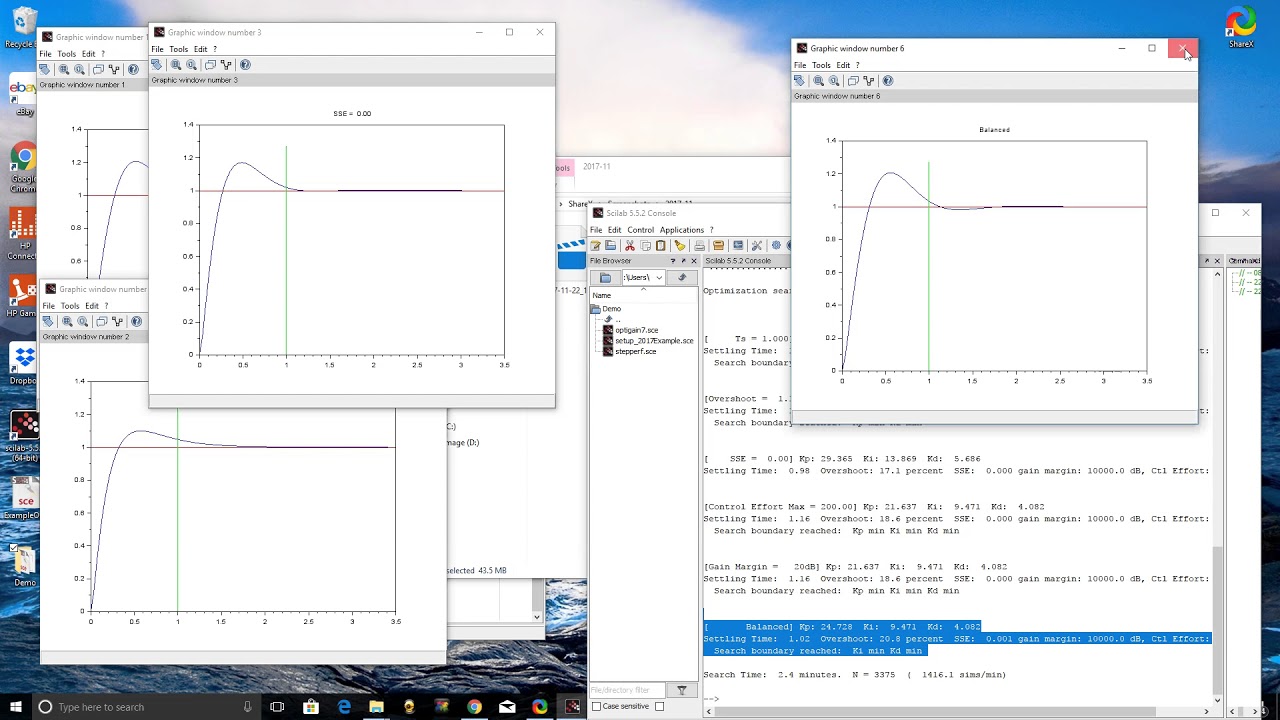
Task: Click the console horizontal scrollbar
Action: point(959,711)
